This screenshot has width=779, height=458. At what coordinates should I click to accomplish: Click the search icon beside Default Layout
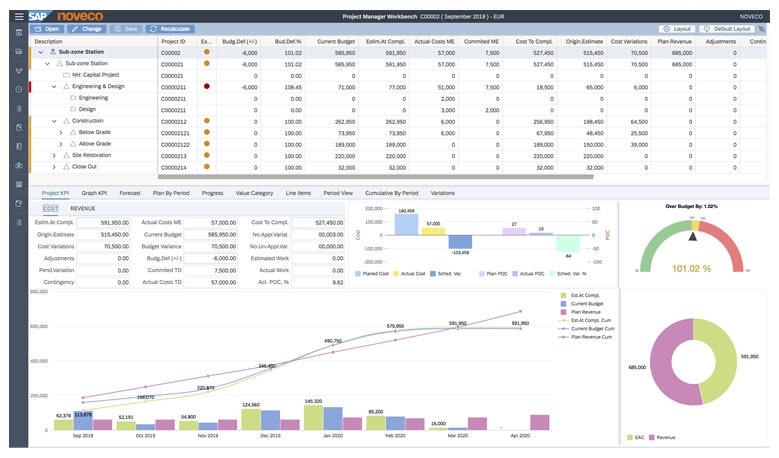tap(762, 29)
